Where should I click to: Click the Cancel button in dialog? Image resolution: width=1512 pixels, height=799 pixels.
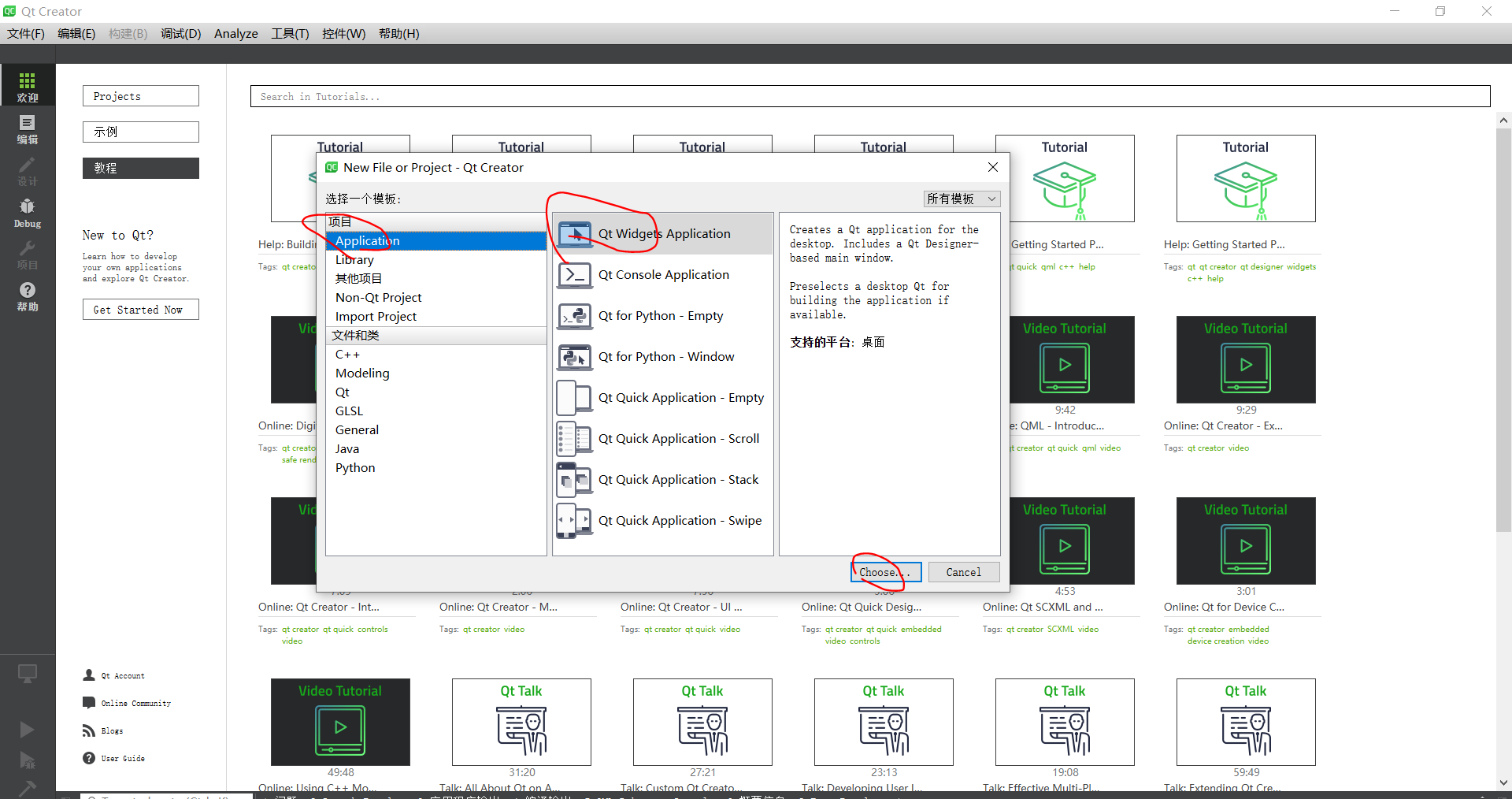(x=964, y=572)
